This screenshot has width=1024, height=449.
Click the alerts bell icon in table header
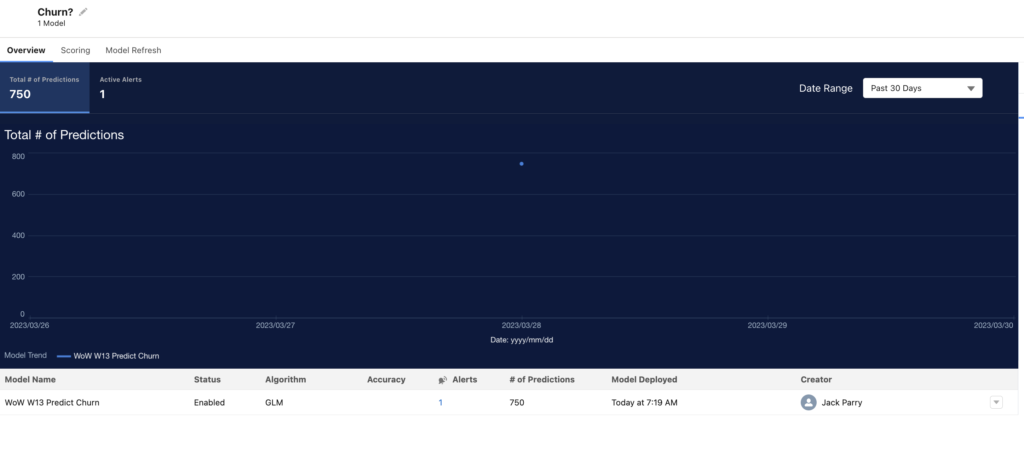click(x=443, y=380)
